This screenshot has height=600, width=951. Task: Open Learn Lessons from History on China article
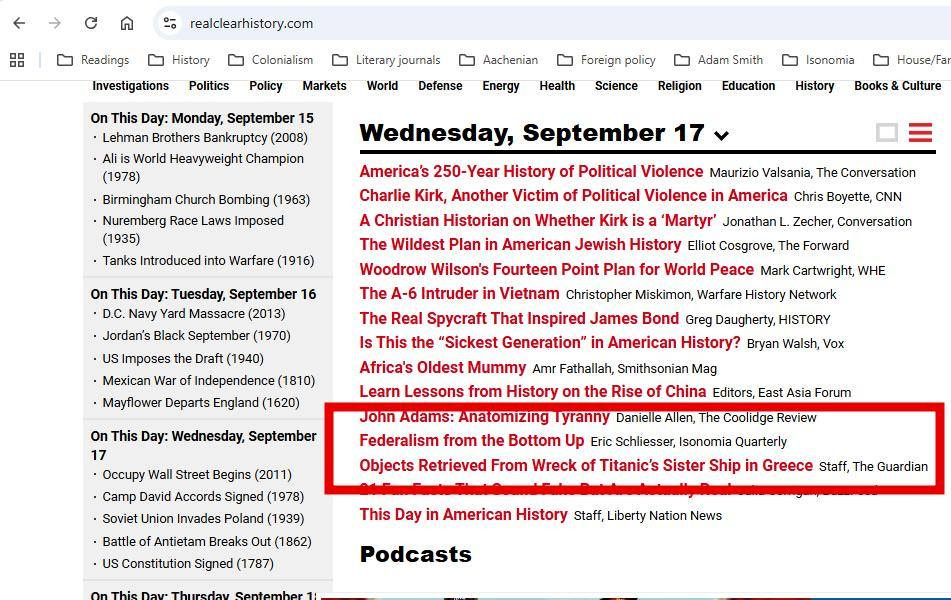click(x=533, y=392)
